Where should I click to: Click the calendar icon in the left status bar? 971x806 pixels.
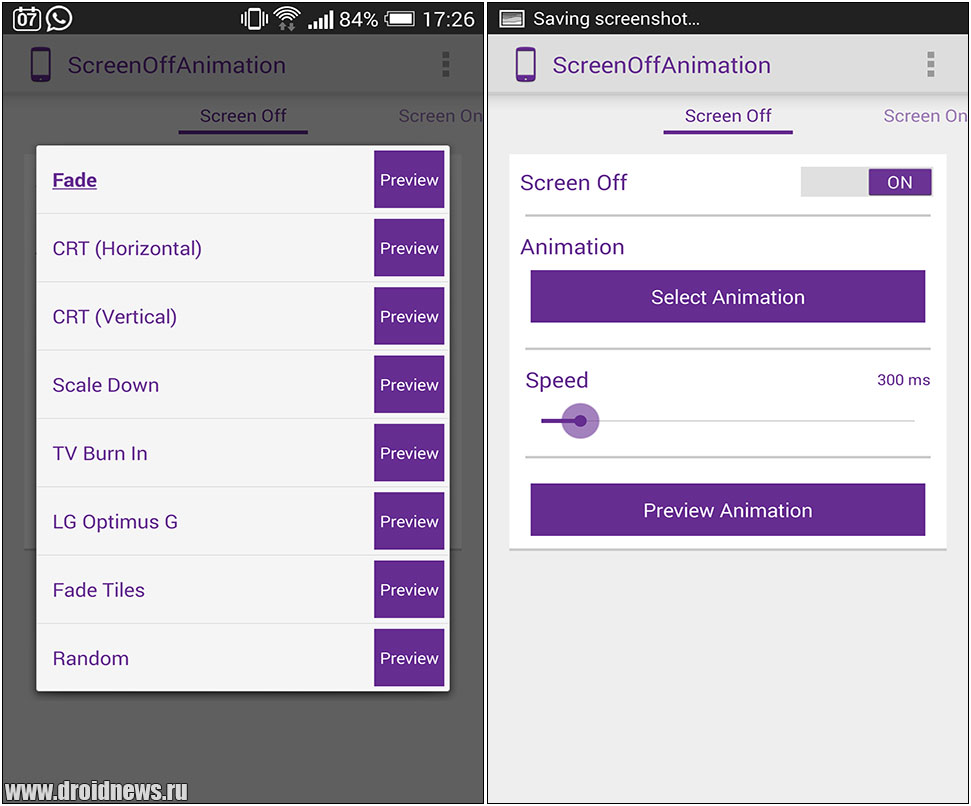click(x=27, y=19)
